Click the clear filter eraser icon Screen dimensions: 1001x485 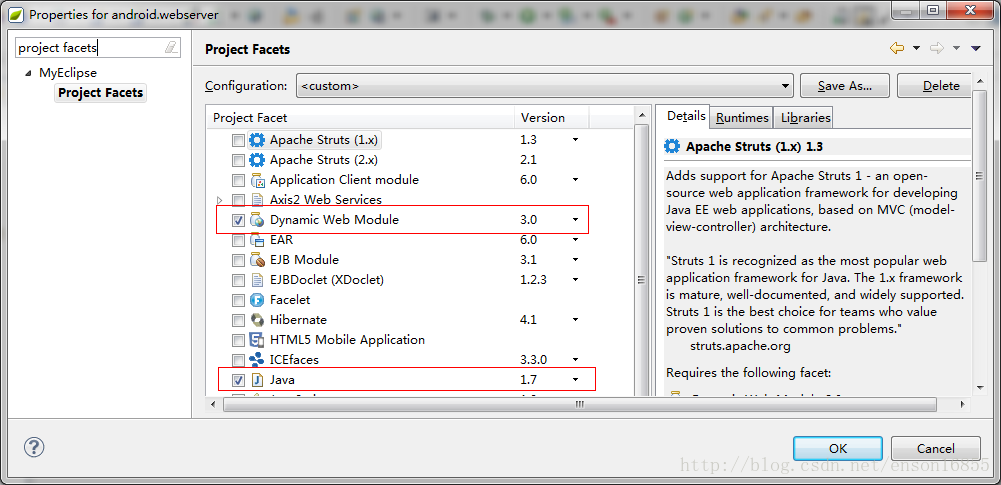click(170, 47)
